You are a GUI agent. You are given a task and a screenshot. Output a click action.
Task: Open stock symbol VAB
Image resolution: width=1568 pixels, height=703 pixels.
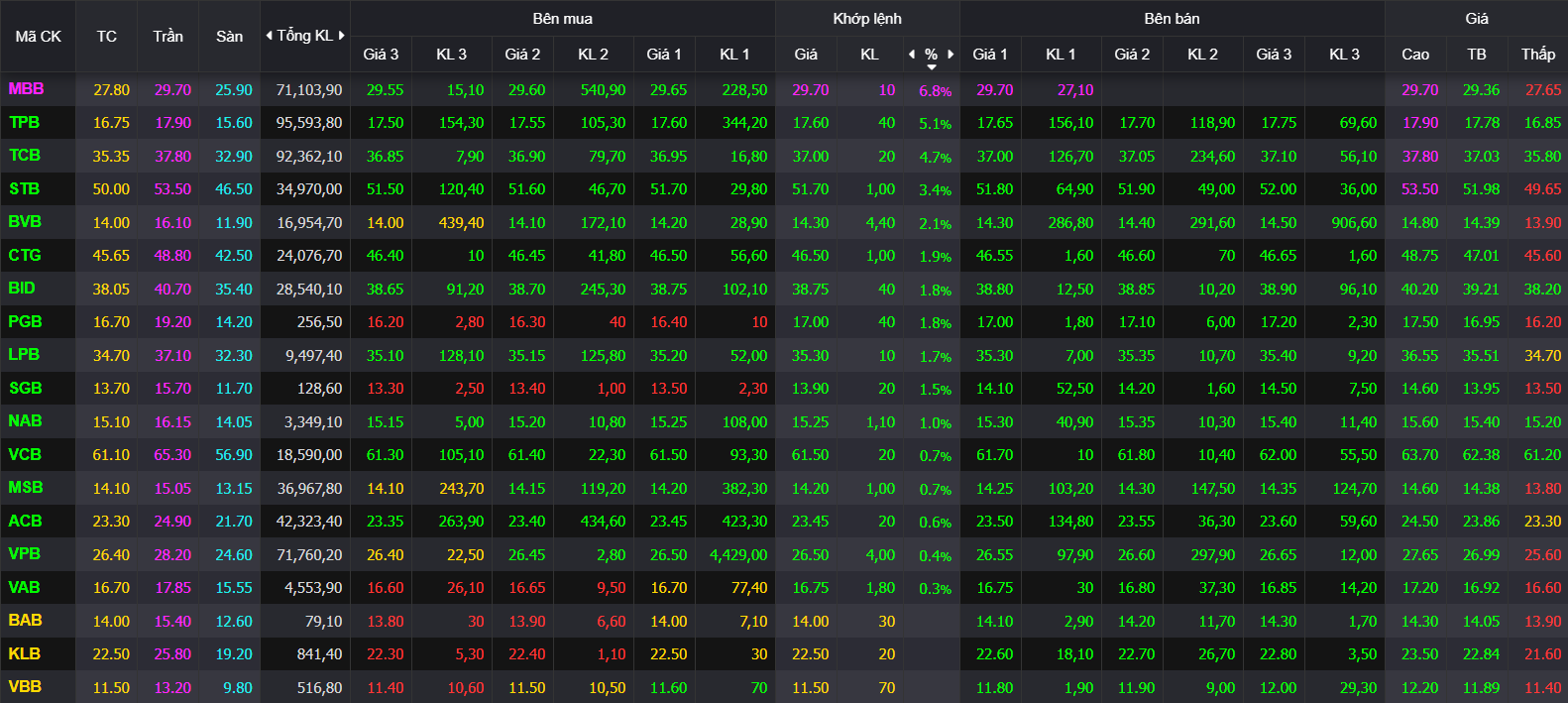pyautogui.click(x=24, y=588)
